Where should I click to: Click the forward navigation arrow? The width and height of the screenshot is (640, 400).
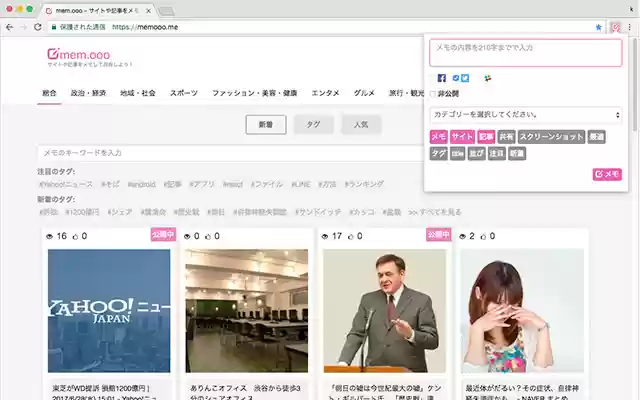[23, 27]
